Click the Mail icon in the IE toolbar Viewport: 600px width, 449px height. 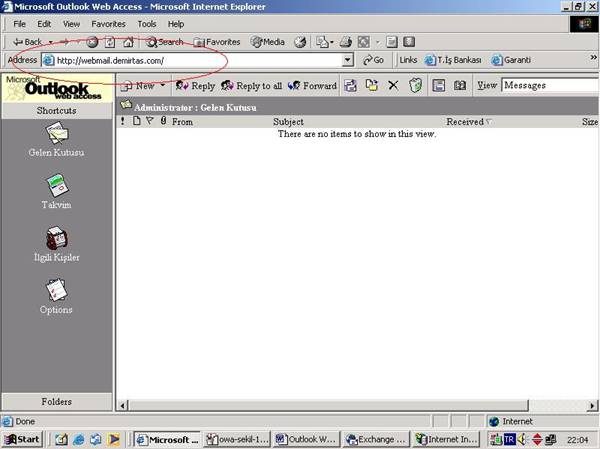(322, 42)
